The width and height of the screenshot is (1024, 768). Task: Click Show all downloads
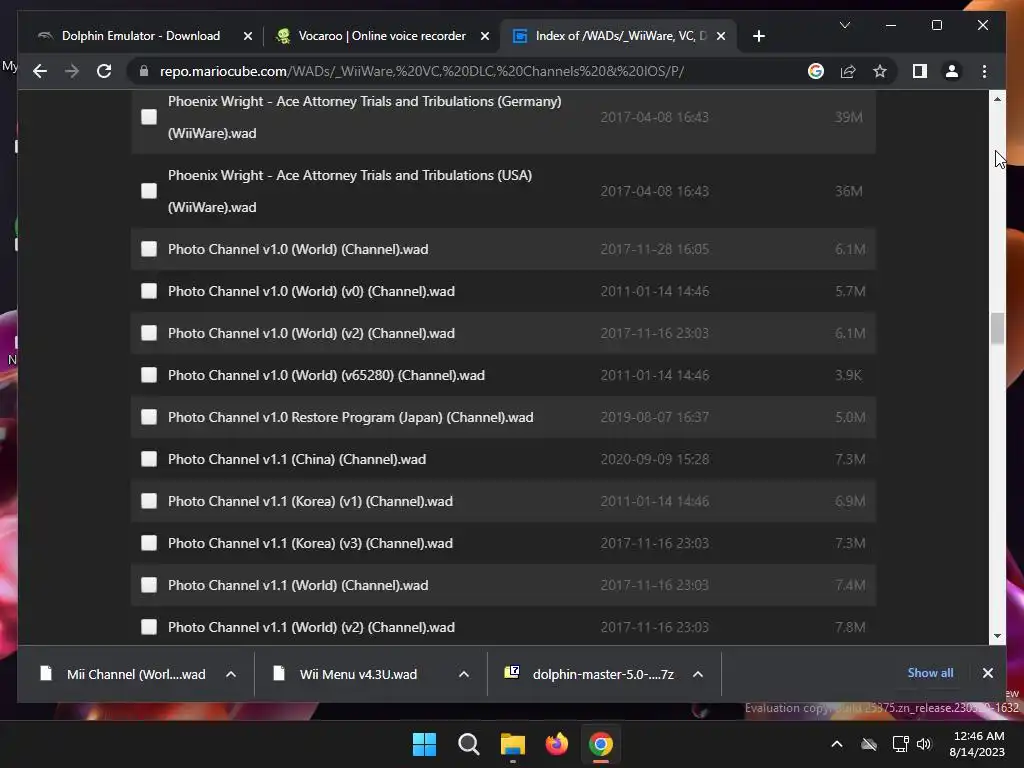(x=930, y=673)
